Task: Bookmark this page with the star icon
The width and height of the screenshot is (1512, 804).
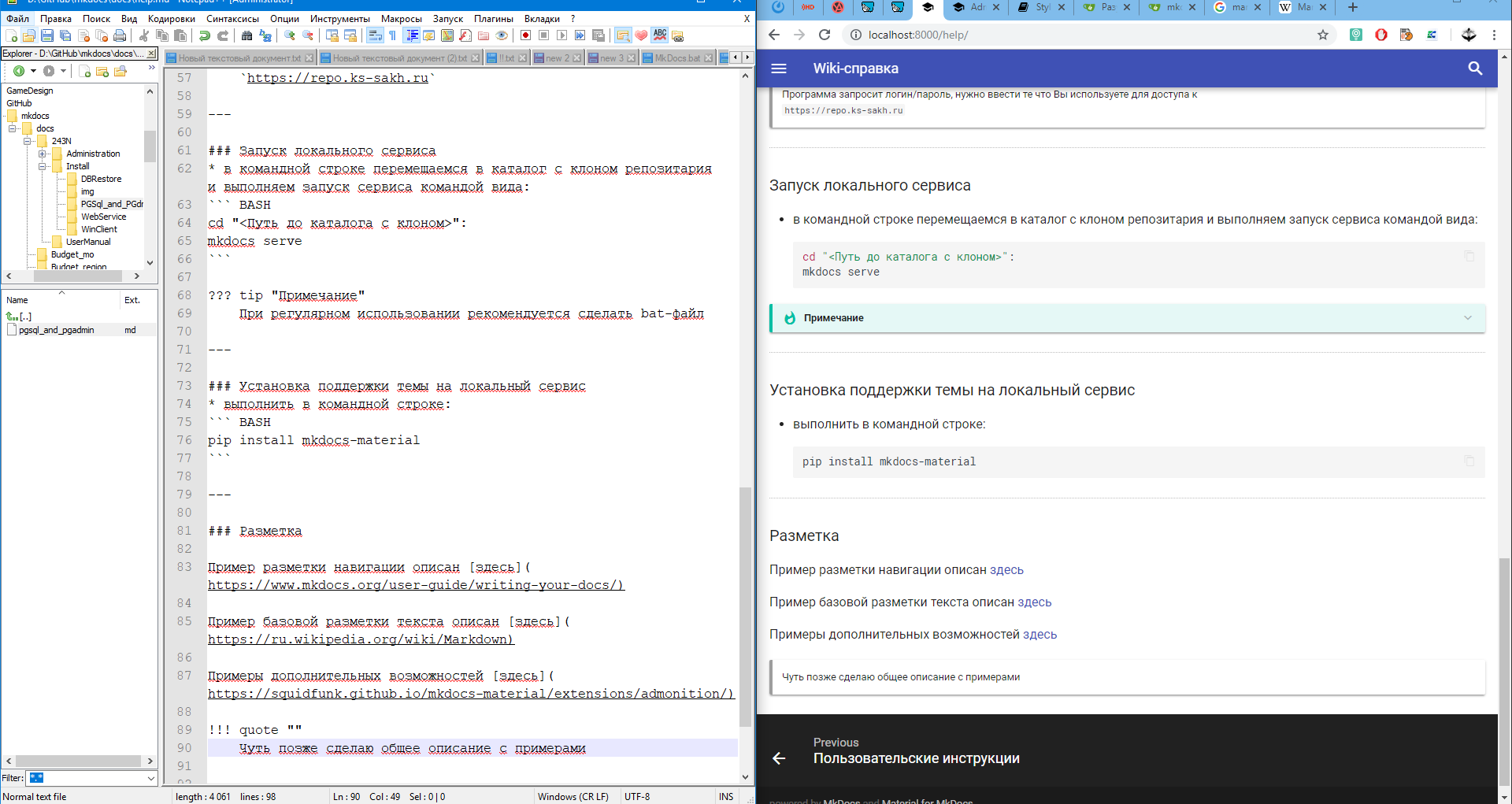Action: pos(1322,35)
